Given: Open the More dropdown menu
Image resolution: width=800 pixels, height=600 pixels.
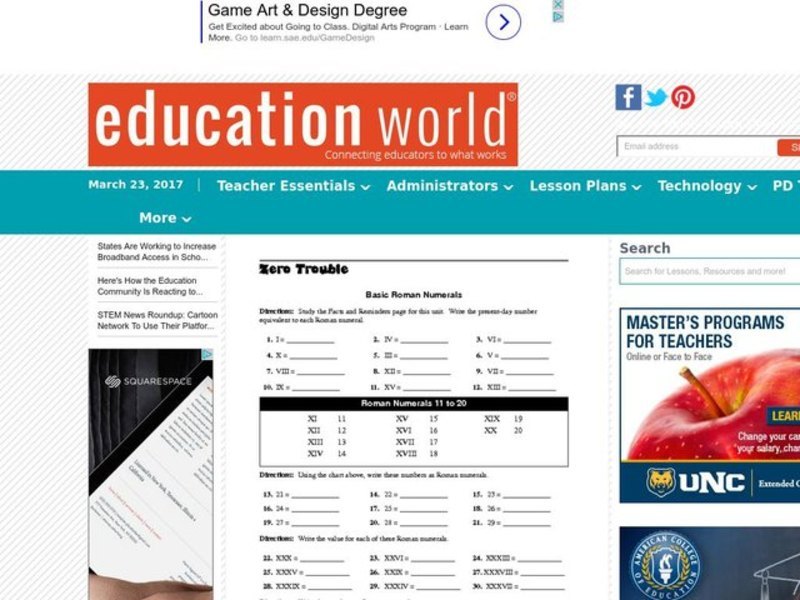Looking at the screenshot, I should coord(165,218).
